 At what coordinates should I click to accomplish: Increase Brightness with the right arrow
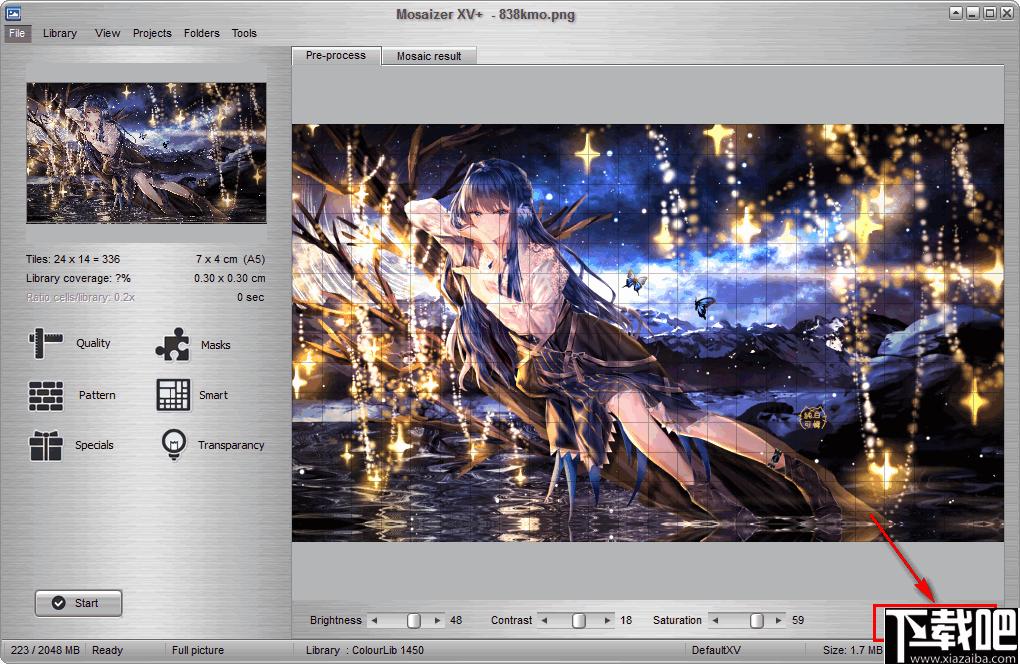(x=437, y=620)
